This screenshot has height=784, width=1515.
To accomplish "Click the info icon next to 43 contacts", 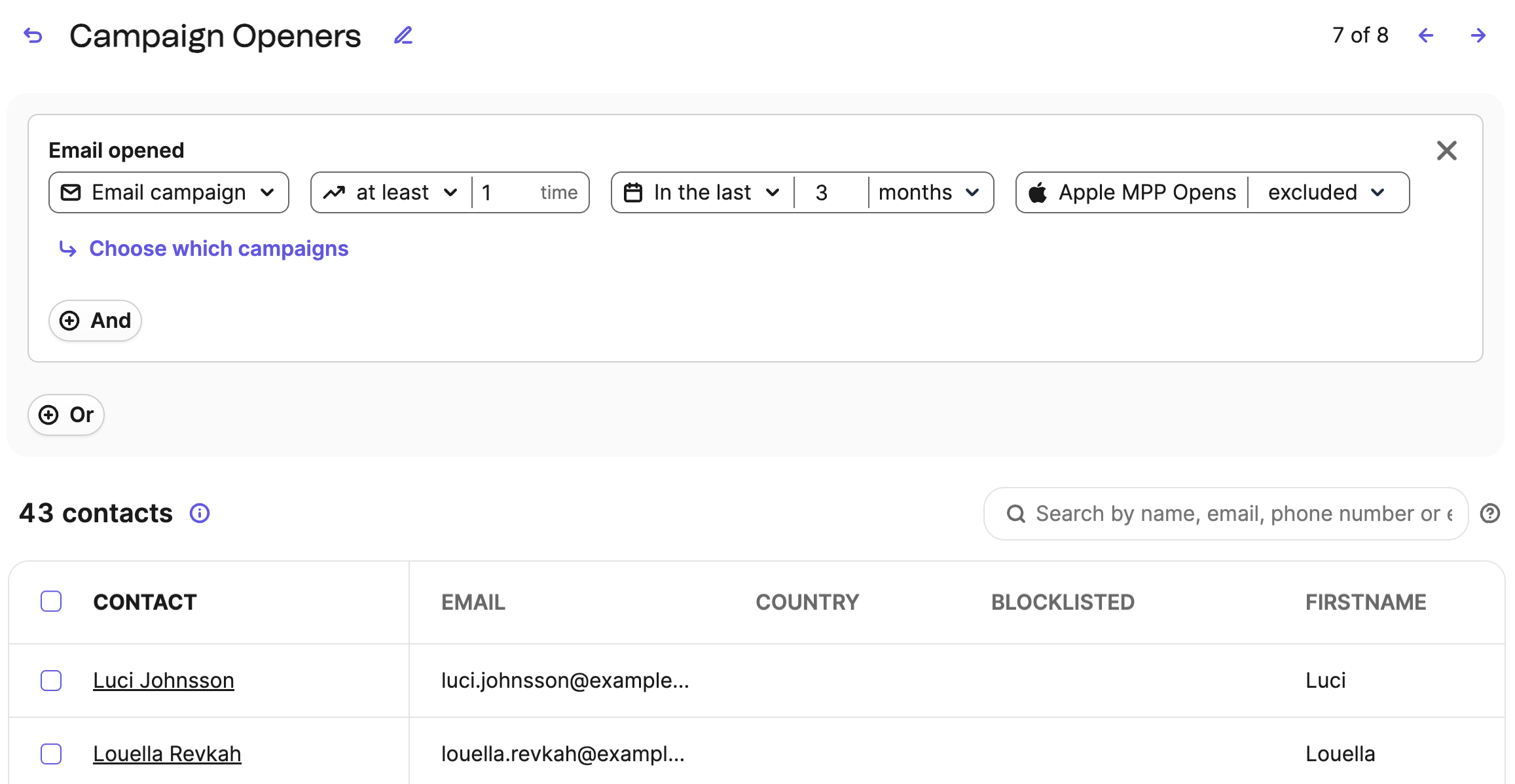I will coord(201,514).
